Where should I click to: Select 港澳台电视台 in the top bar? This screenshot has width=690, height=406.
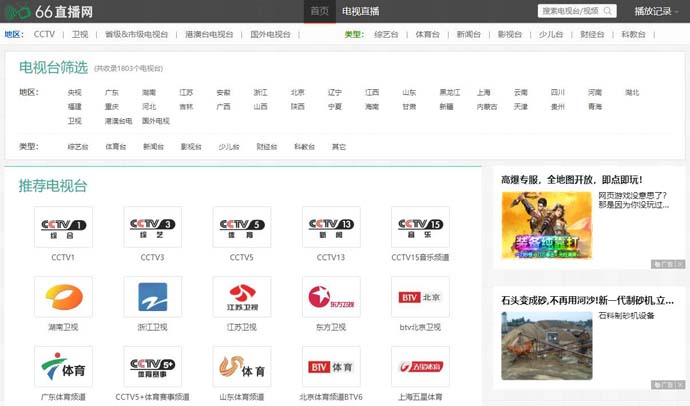(x=209, y=34)
